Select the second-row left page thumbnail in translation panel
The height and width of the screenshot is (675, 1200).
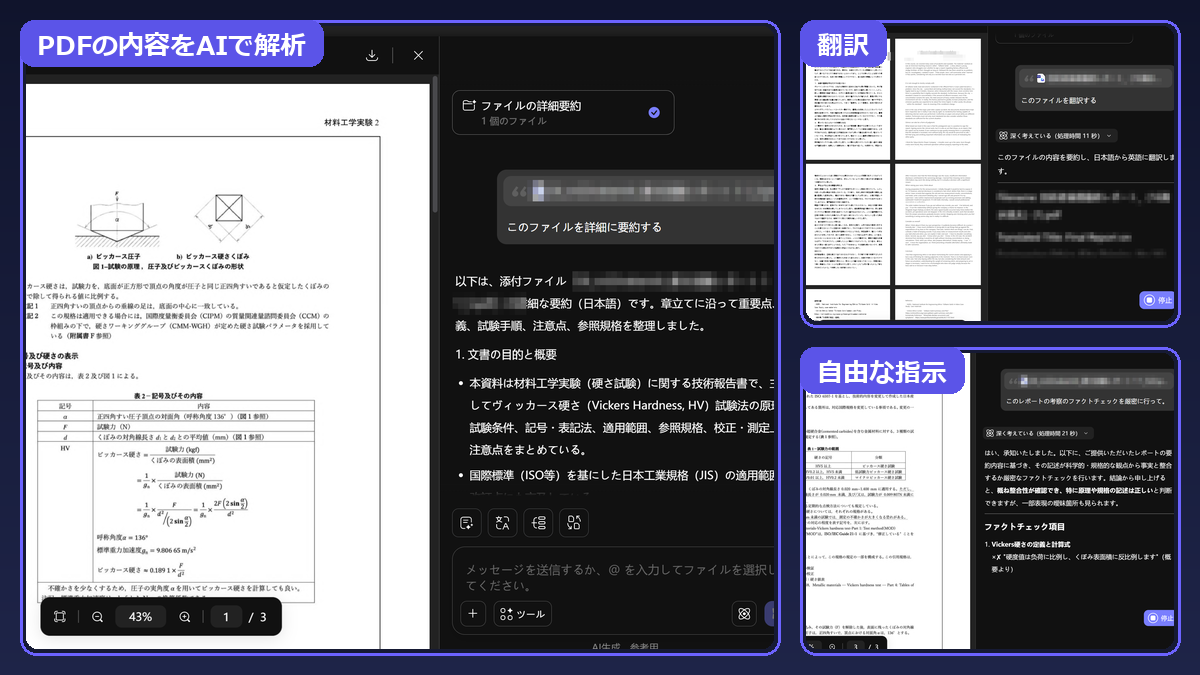[847, 222]
